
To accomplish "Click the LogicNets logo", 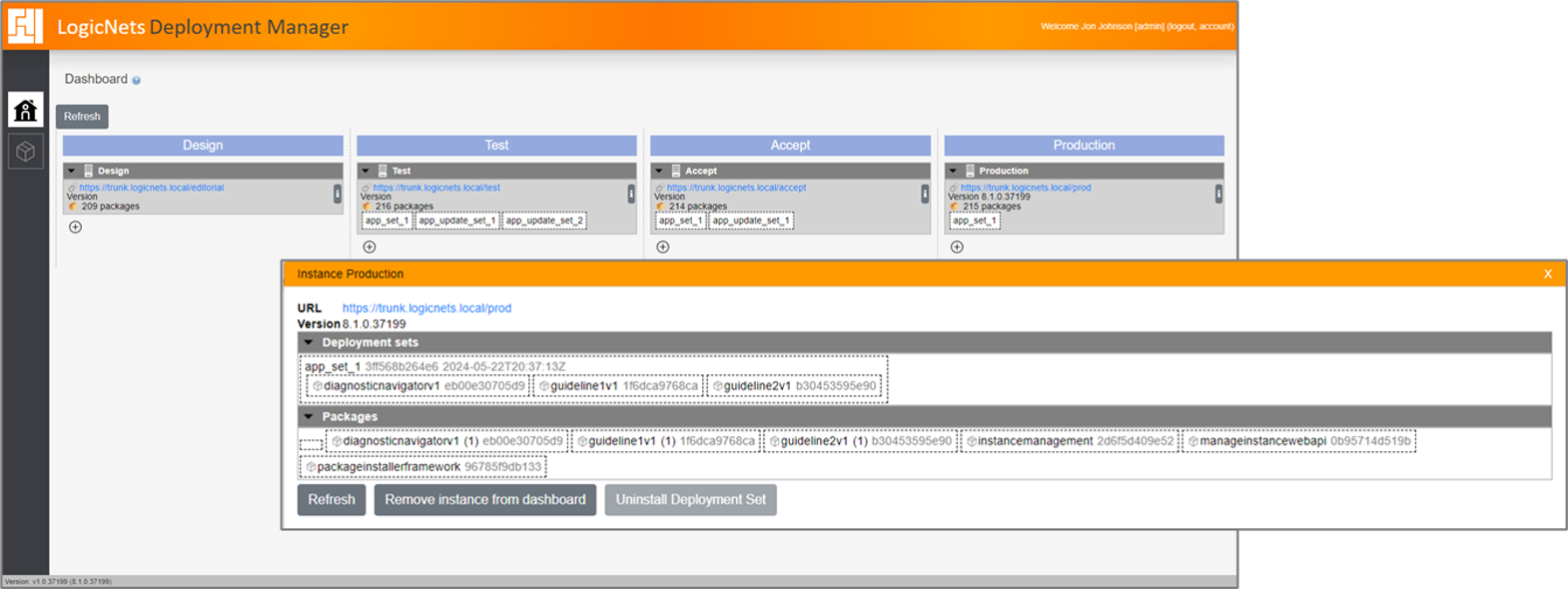I will click(25, 25).
